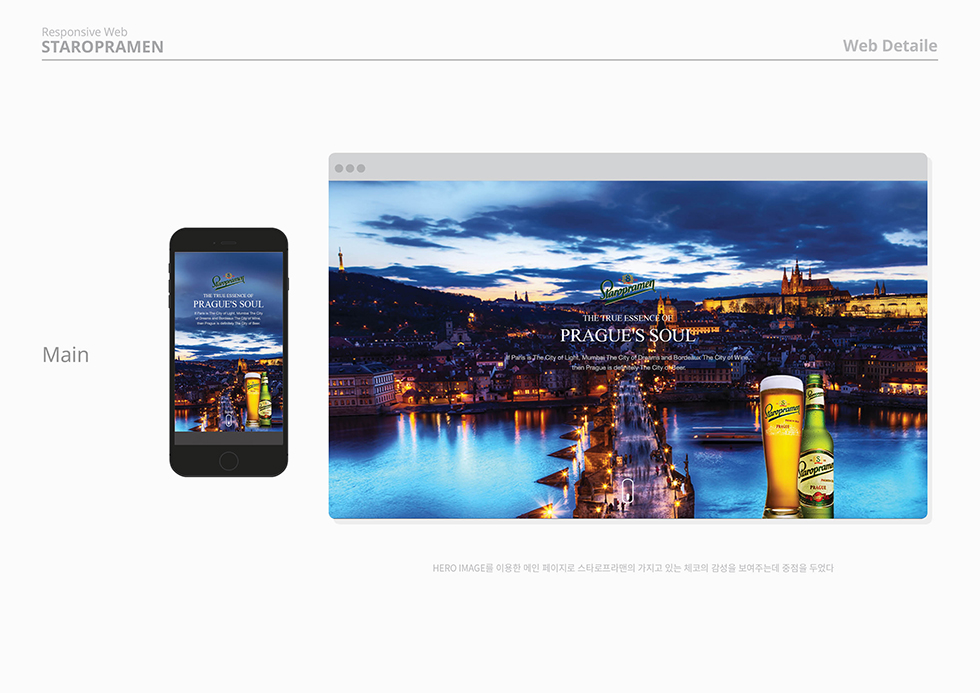Viewport: 980px width, 693px height.
Task: Click the green Staropramen bottle on desktop hero
Action: pos(815,445)
